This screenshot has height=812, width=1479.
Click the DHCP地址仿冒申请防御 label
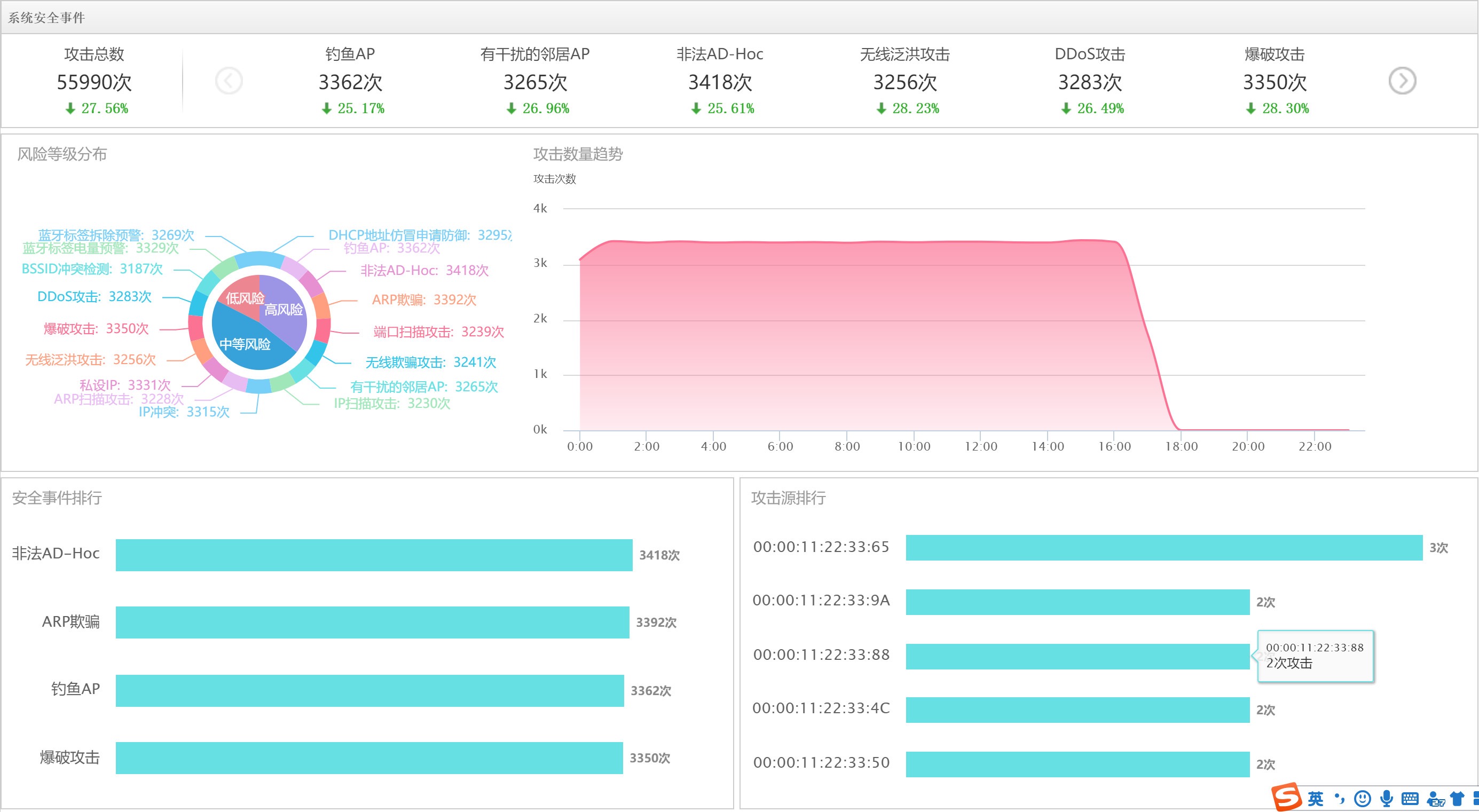coord(420,235)
